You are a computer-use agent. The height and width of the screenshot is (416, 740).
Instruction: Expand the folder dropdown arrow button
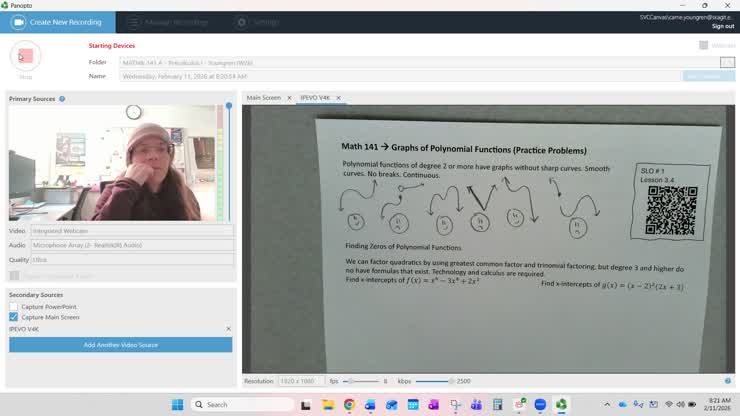pos(727,62)
